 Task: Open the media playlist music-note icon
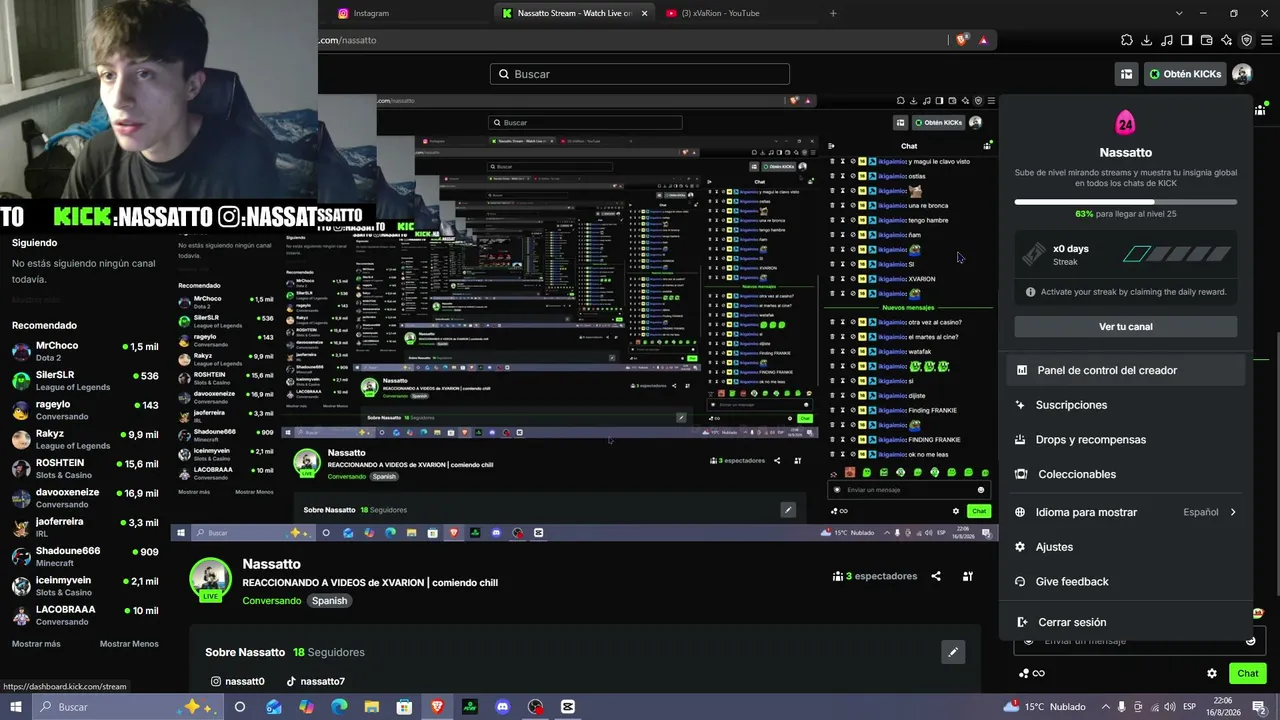pyautogui.click(x=1167, y=40)
